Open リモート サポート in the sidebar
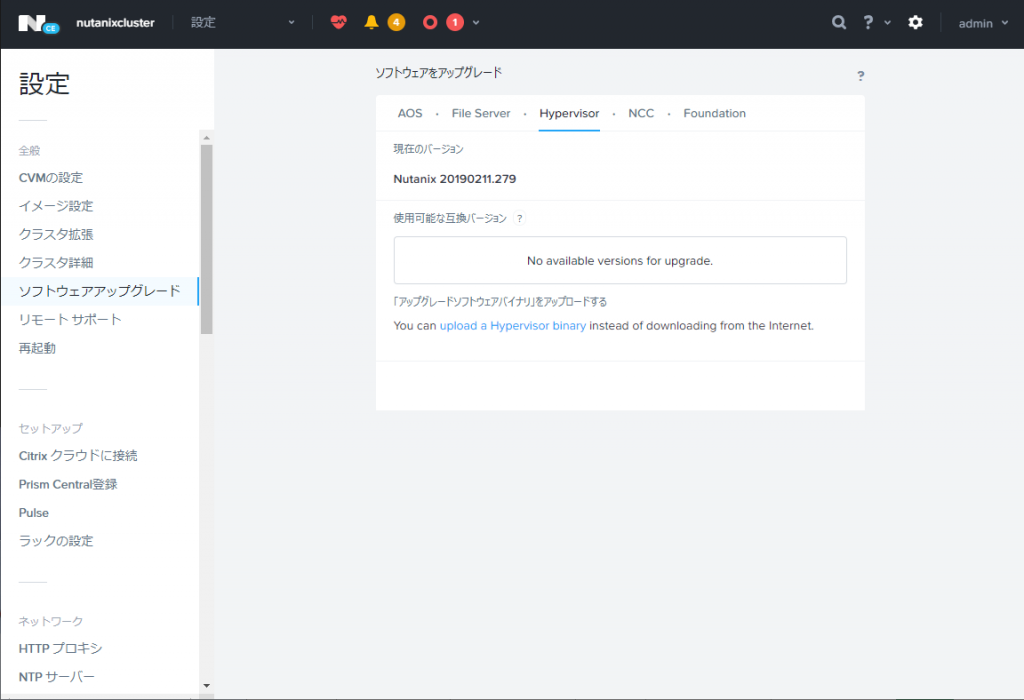1024x700 pixels. pyautogui.click(x=70, y=319)
